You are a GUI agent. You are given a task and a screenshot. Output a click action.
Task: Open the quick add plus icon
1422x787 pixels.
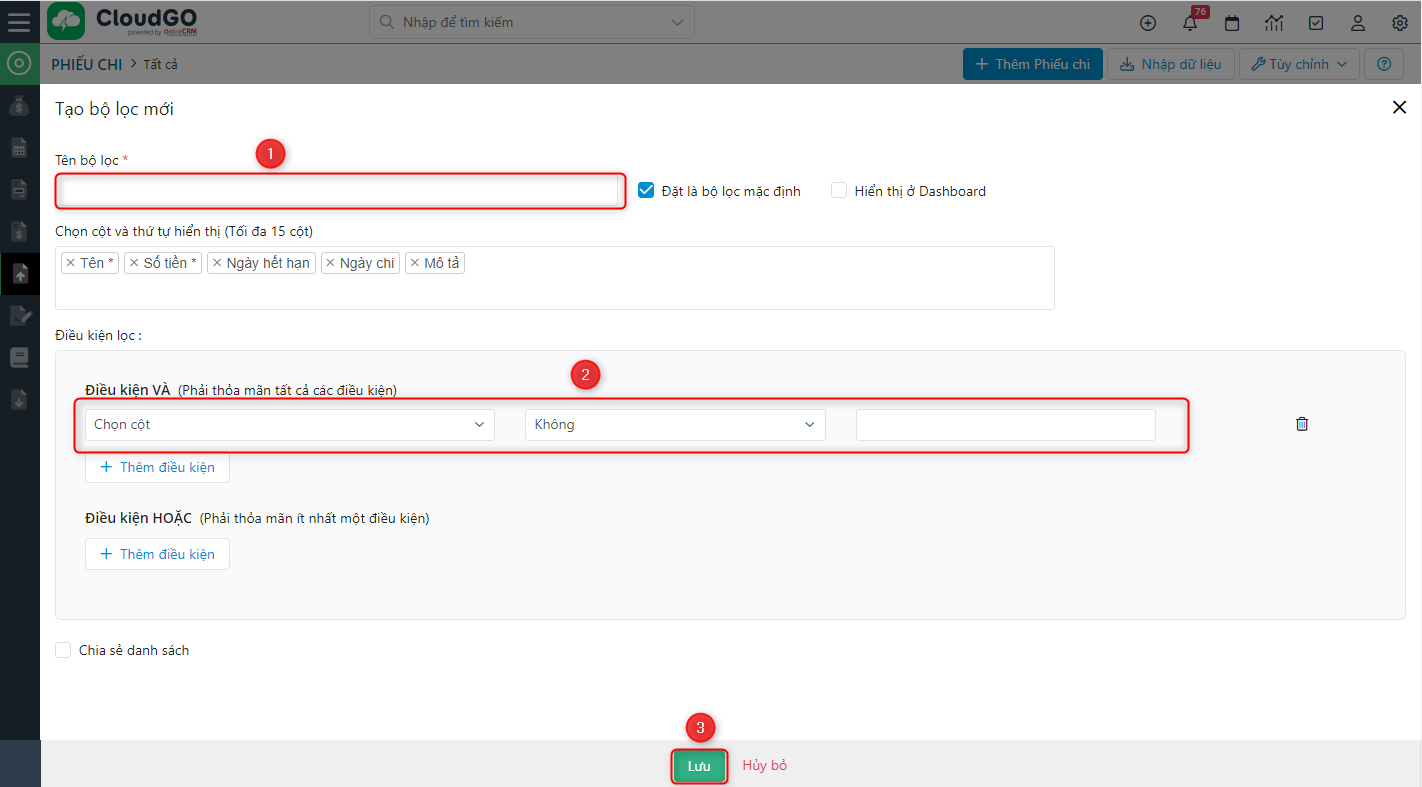pos(1148,22)
